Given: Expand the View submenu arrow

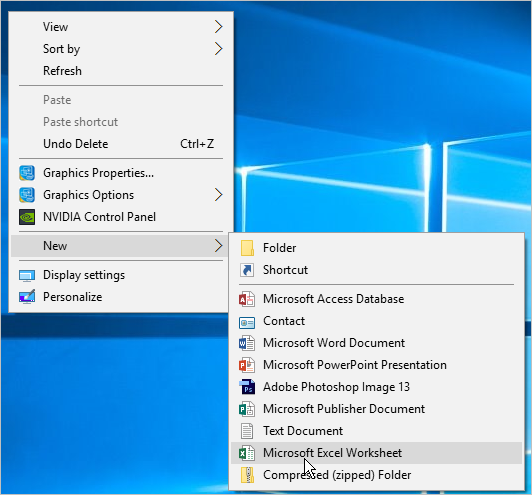Looking at the screenshot, I should click(218, 27).
